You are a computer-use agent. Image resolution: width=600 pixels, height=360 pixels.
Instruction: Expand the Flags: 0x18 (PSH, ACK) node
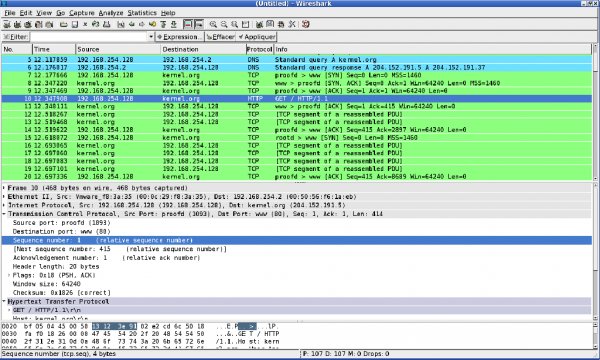(x=9, y=275)
